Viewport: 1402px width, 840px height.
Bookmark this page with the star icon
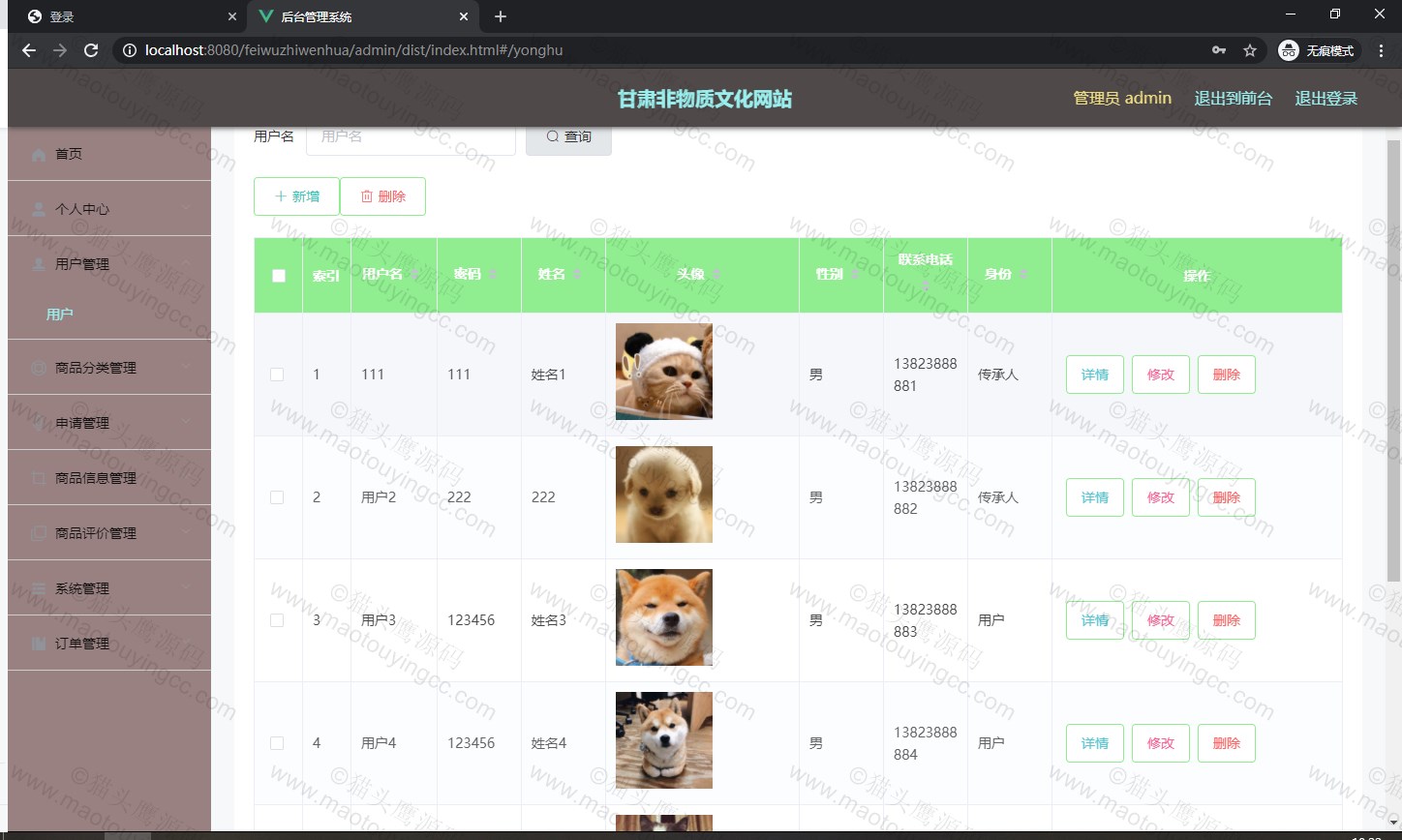coord(1250,50)
